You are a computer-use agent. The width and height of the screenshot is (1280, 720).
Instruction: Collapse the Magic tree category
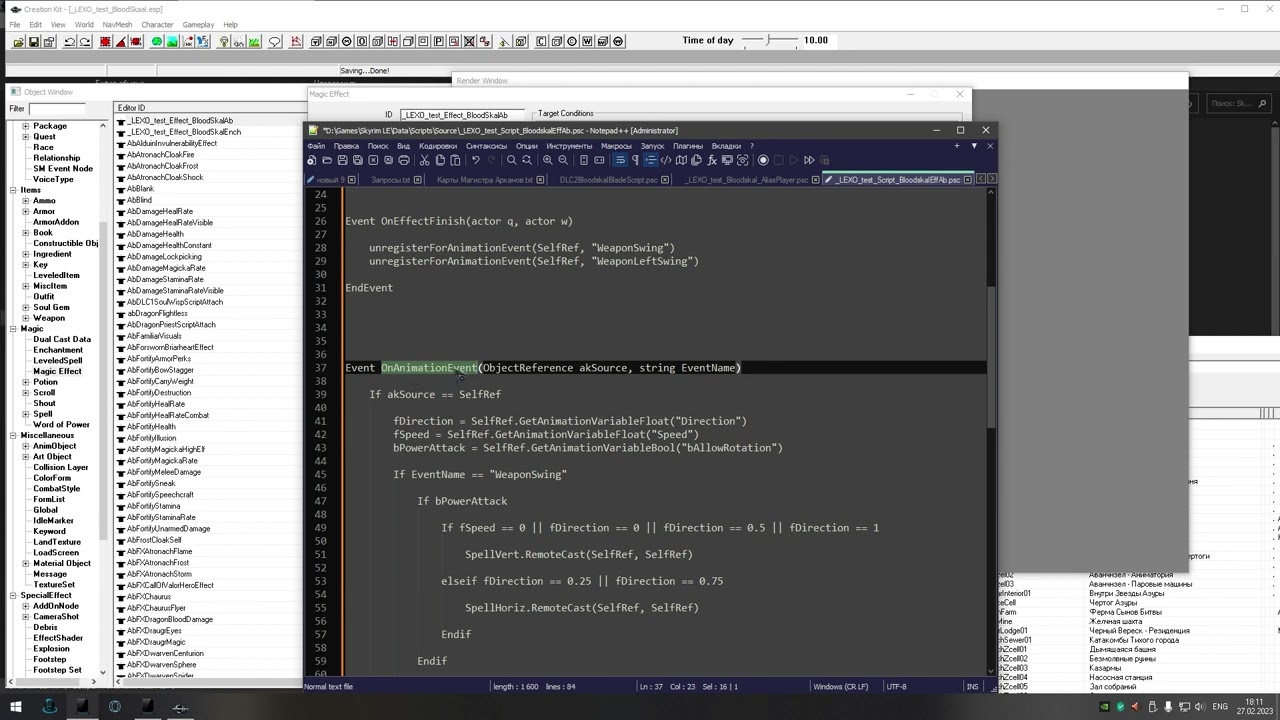pyautogui.click(x=14, y=329)
